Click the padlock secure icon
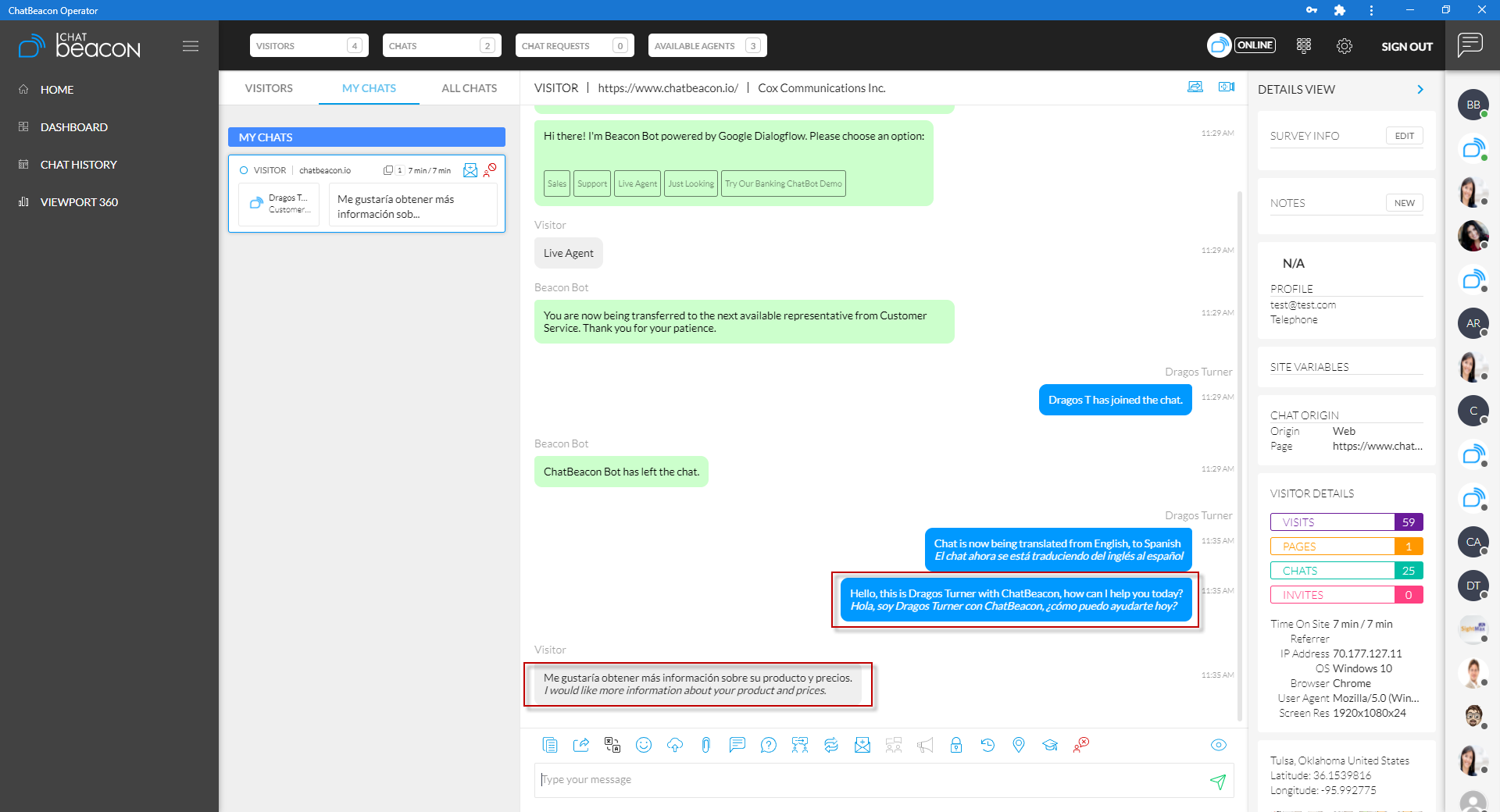Viewport: 1500px width, 812px height. [956, 745]
